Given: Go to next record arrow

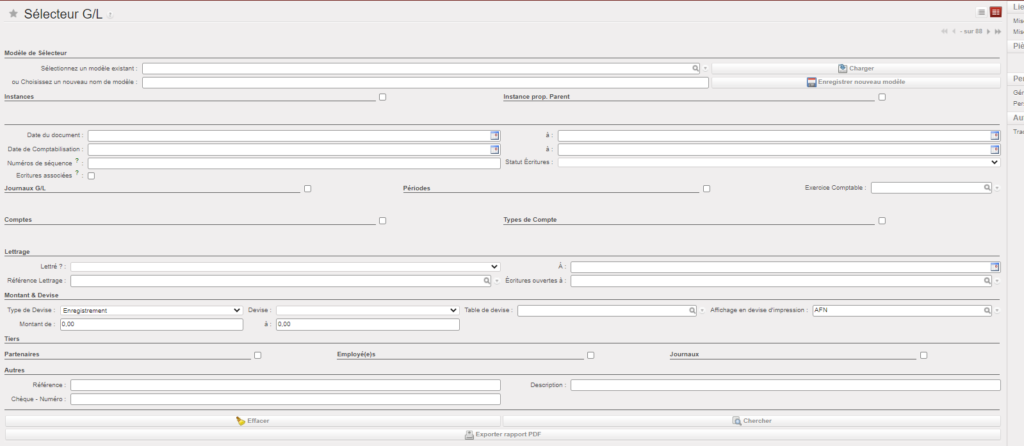Looking at the screenshot, I should [986, 32].
